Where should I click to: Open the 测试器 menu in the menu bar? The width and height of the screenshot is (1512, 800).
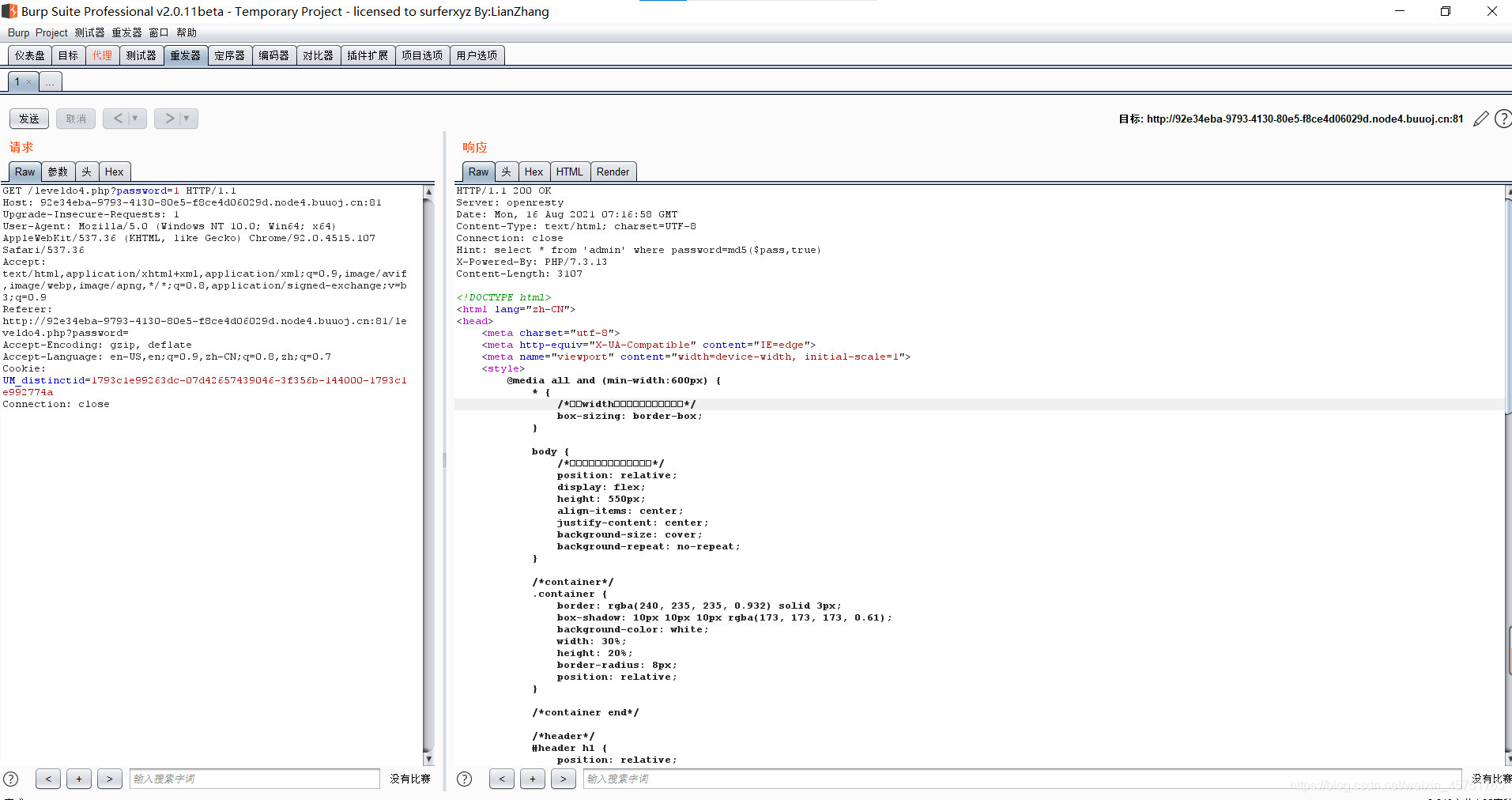point(90,32)
